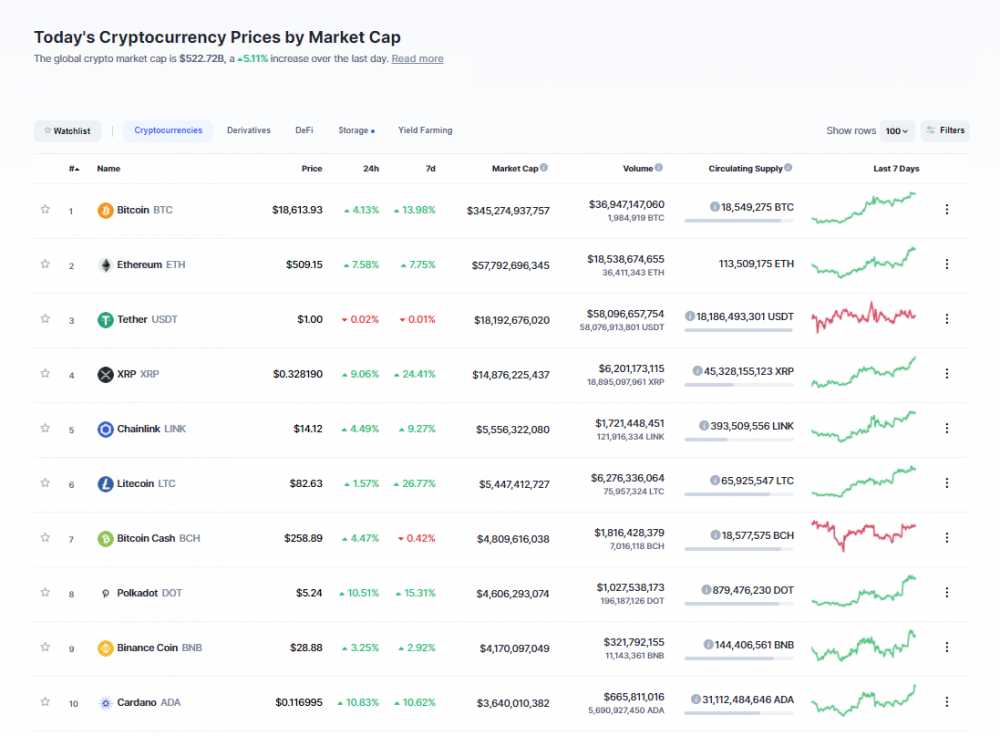
Task: Star XRP to add to watchlist
Action: click(45, 374)
